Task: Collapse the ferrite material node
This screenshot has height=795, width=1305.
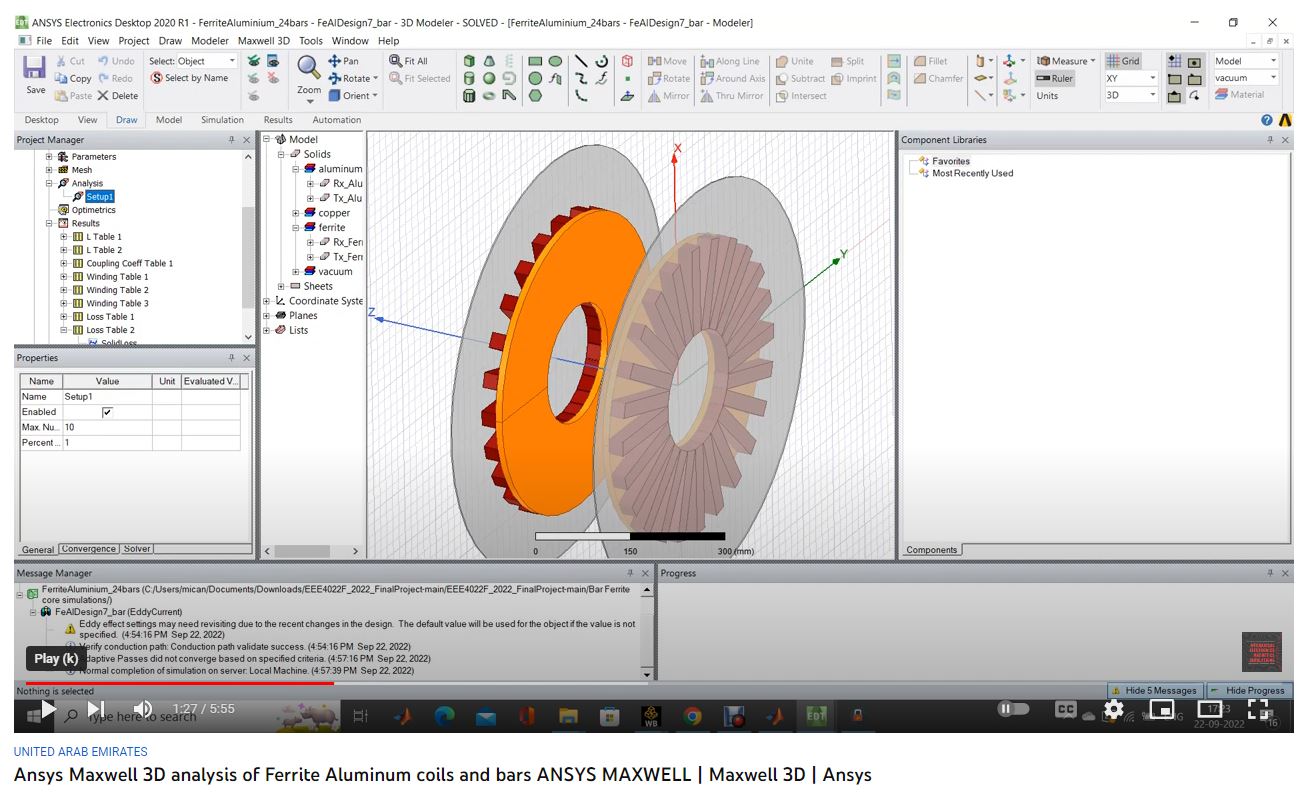Action: (x=296, y=228)
